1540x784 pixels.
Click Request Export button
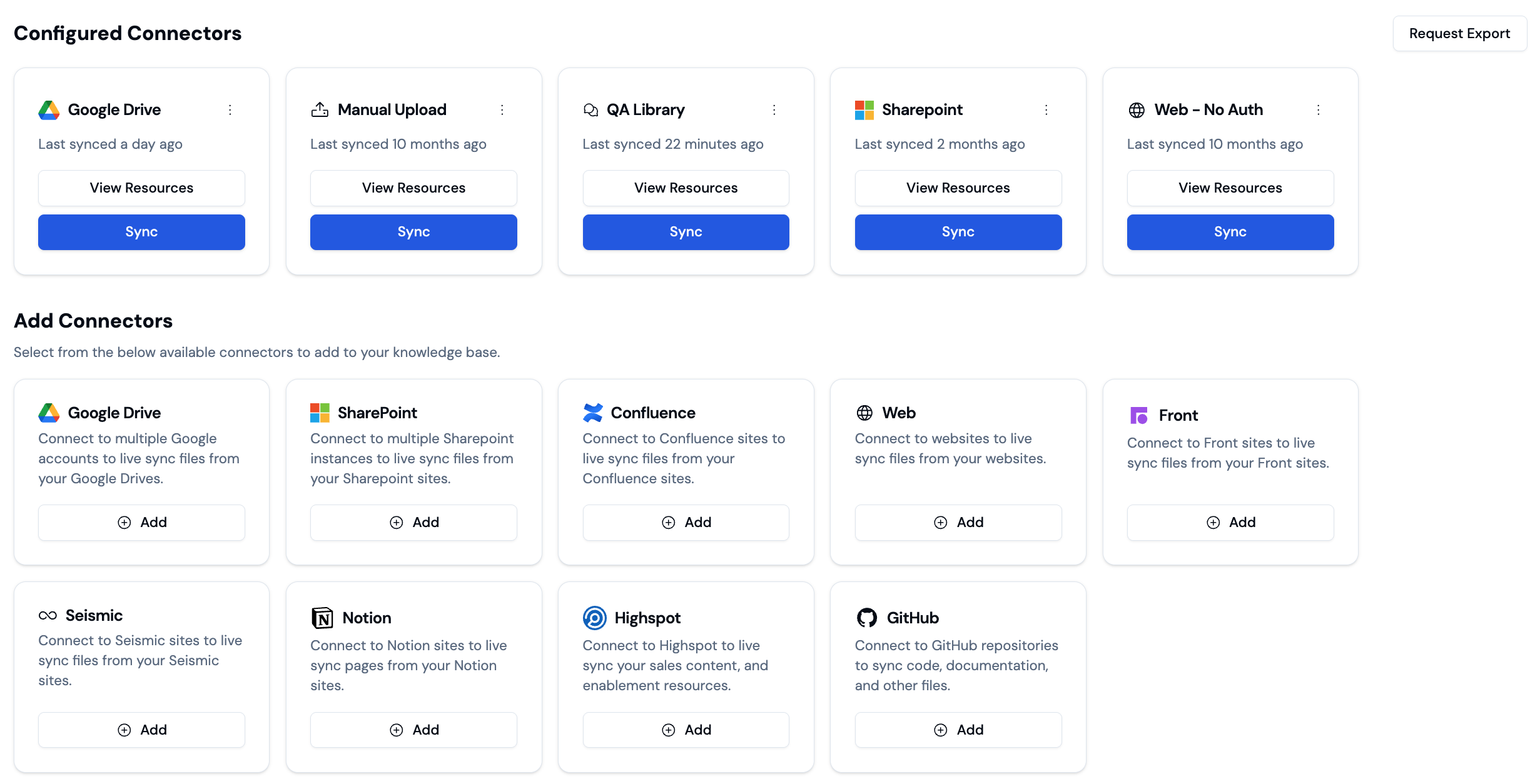[x=1459, y=34]
